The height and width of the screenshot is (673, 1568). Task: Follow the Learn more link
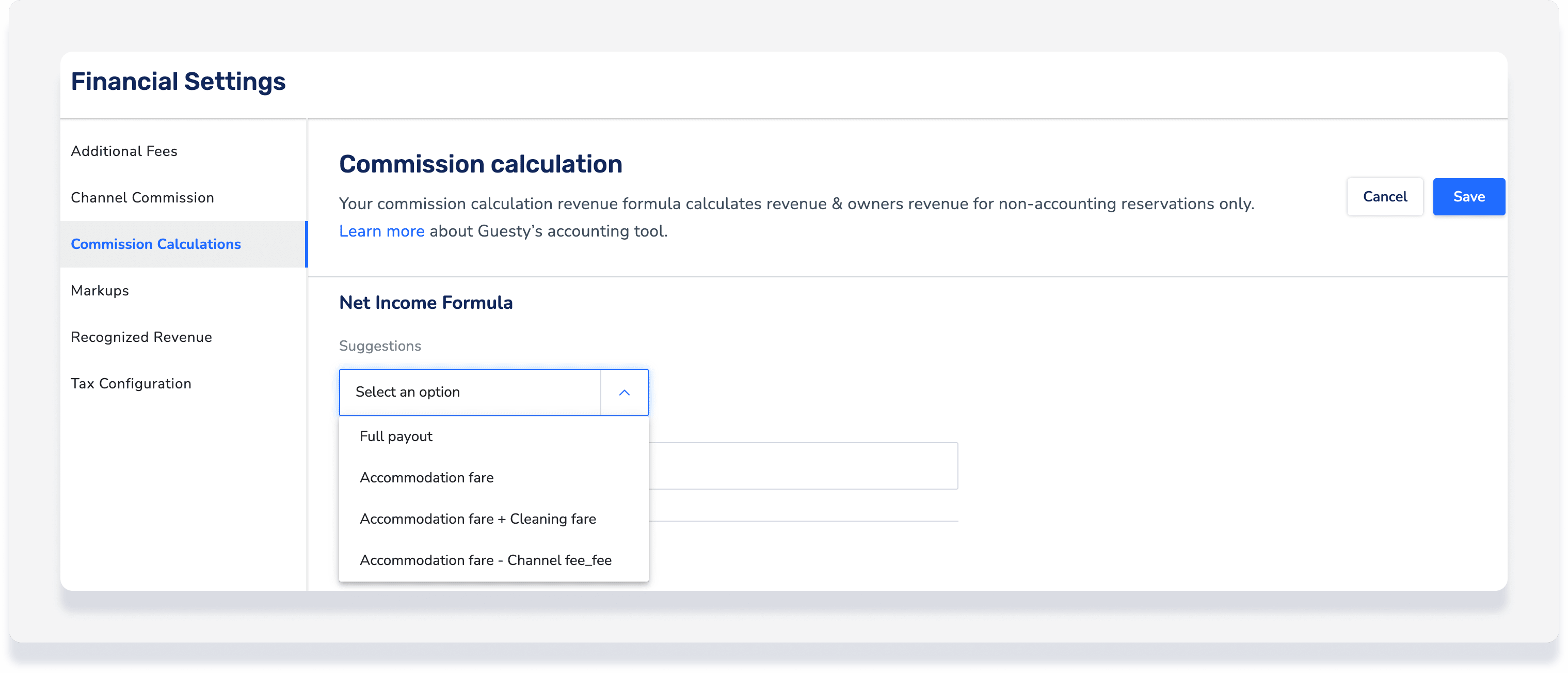(381, 231)
